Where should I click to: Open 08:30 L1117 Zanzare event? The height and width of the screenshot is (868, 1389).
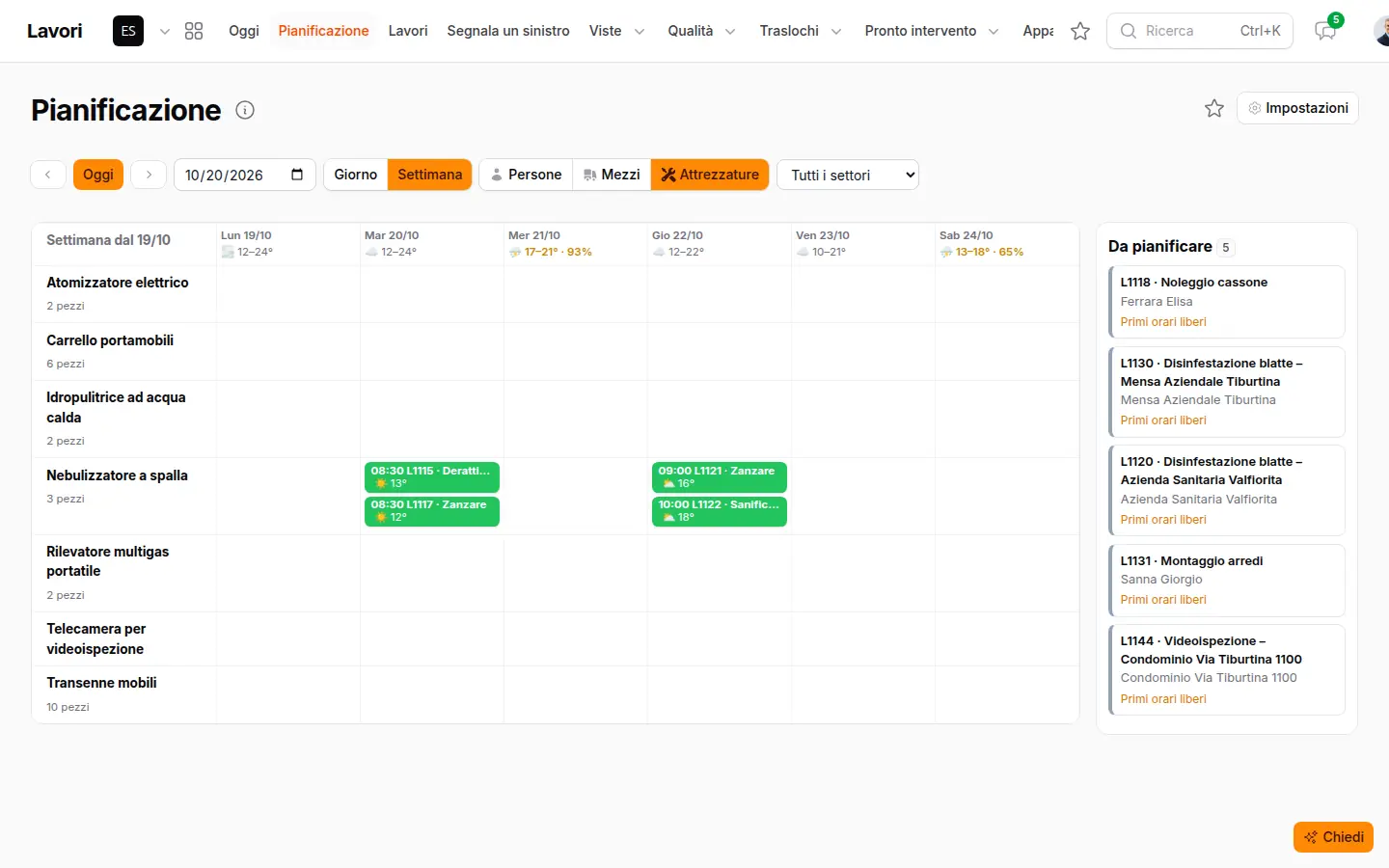432,511
